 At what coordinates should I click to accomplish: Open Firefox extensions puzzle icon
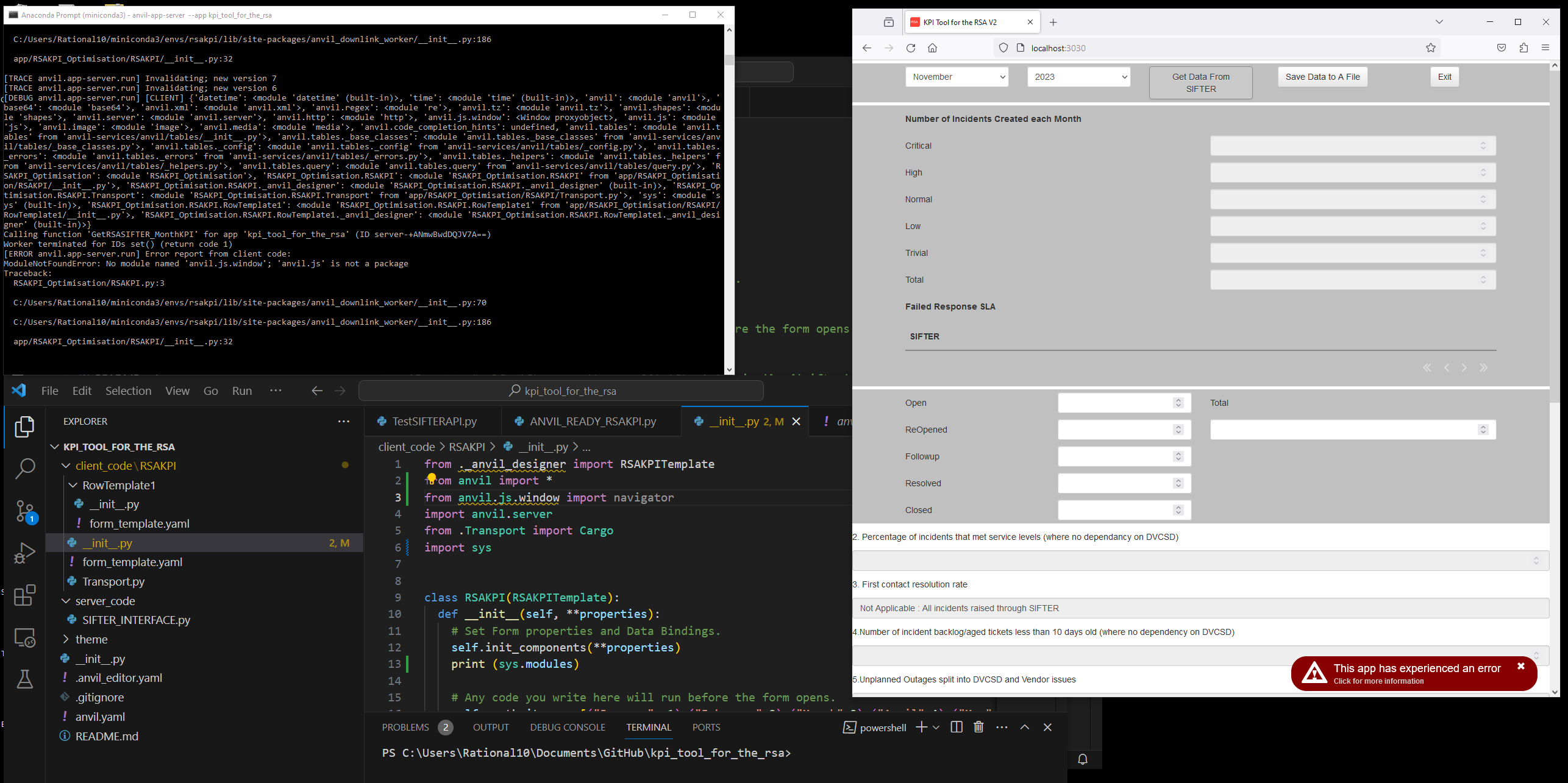(1523, 48)
